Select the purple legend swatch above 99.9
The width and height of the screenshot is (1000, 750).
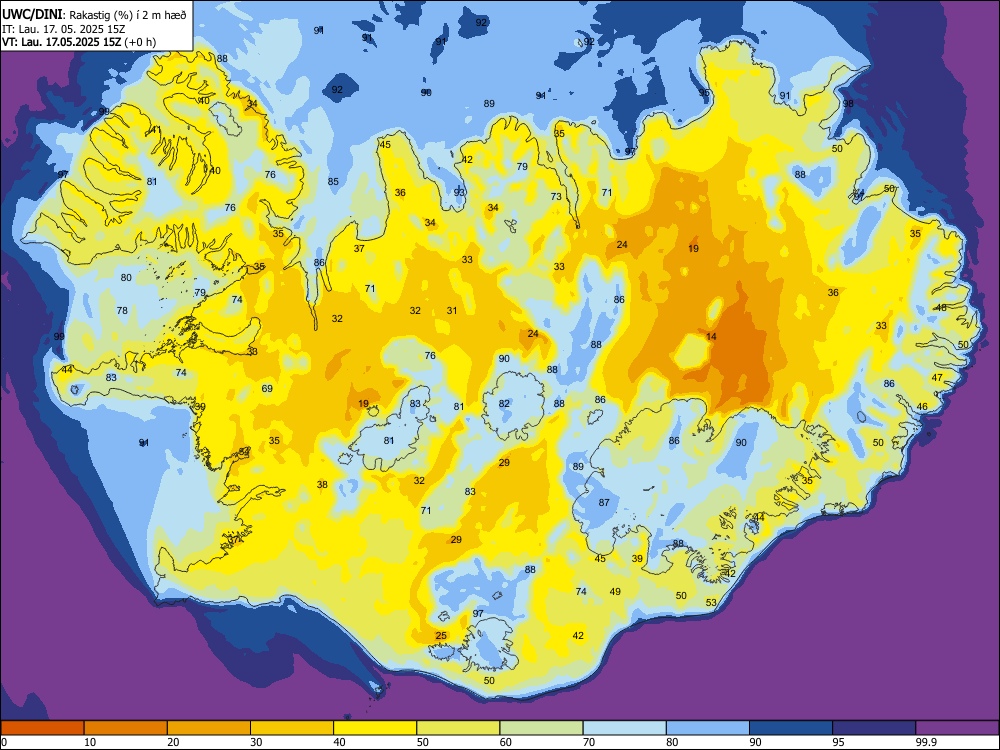(x=957, y=728)
